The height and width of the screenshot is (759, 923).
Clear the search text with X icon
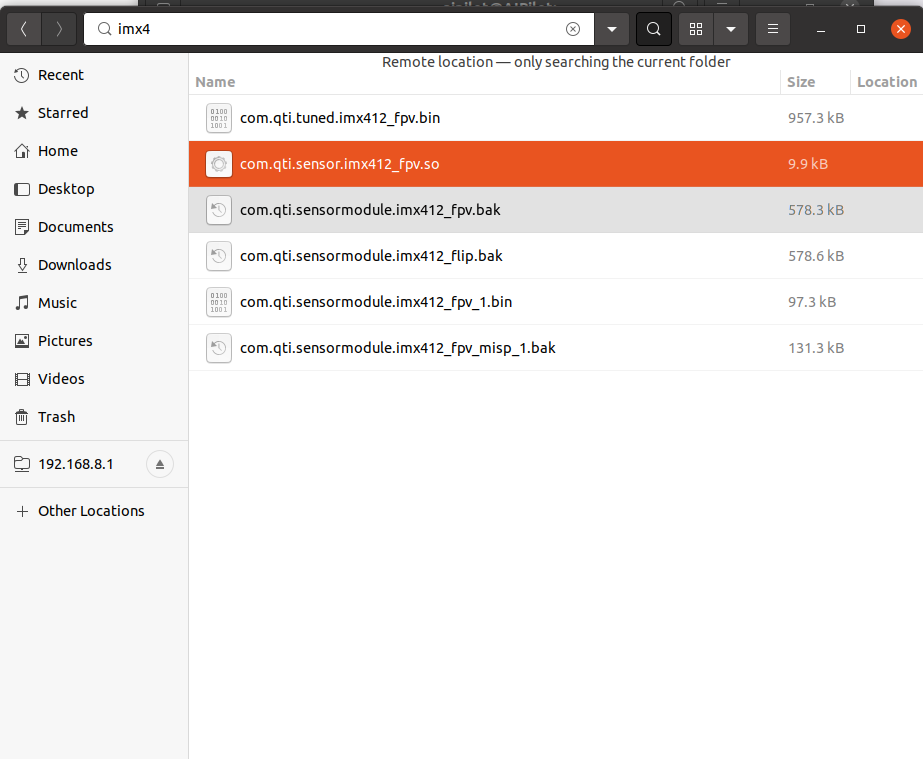point(573,30)
